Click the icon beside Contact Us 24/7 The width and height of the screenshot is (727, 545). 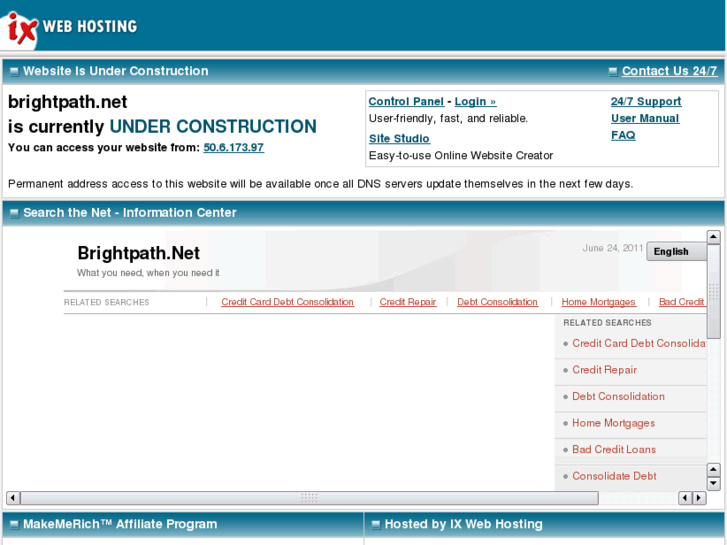point(613,71)
